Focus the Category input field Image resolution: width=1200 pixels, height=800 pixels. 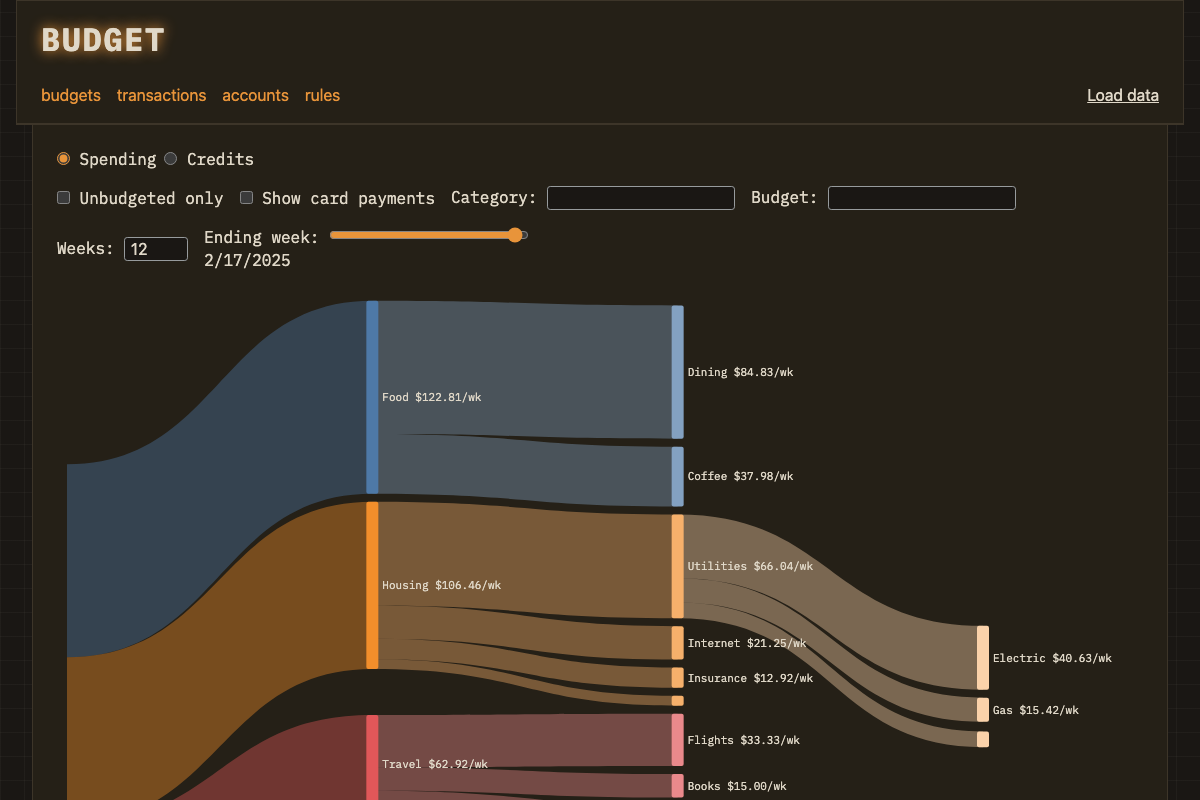tap(641, 198)
